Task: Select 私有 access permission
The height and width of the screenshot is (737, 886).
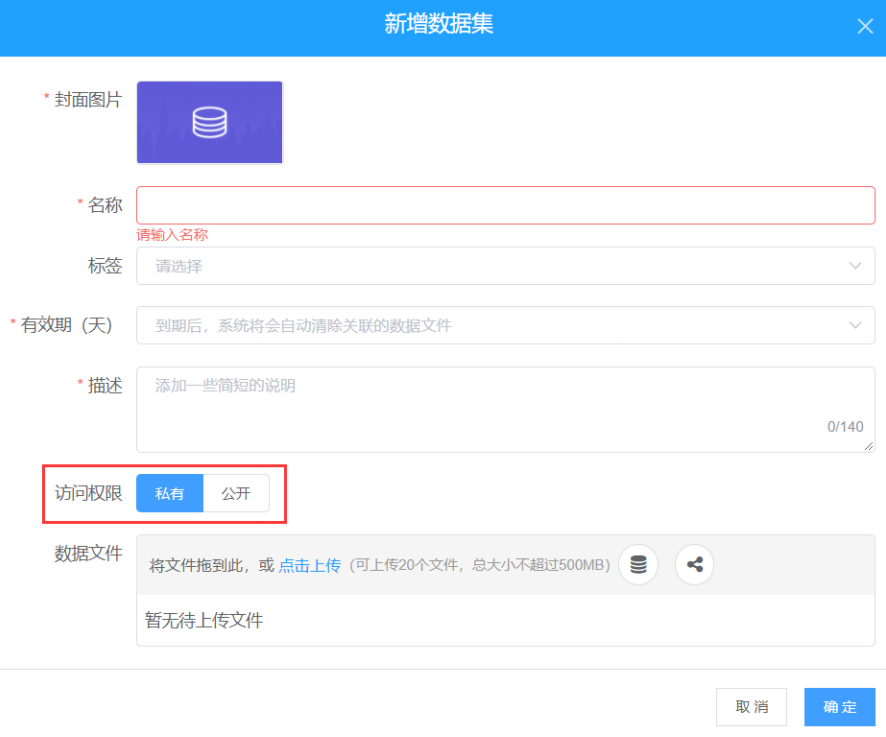Action: pos(170,493)
